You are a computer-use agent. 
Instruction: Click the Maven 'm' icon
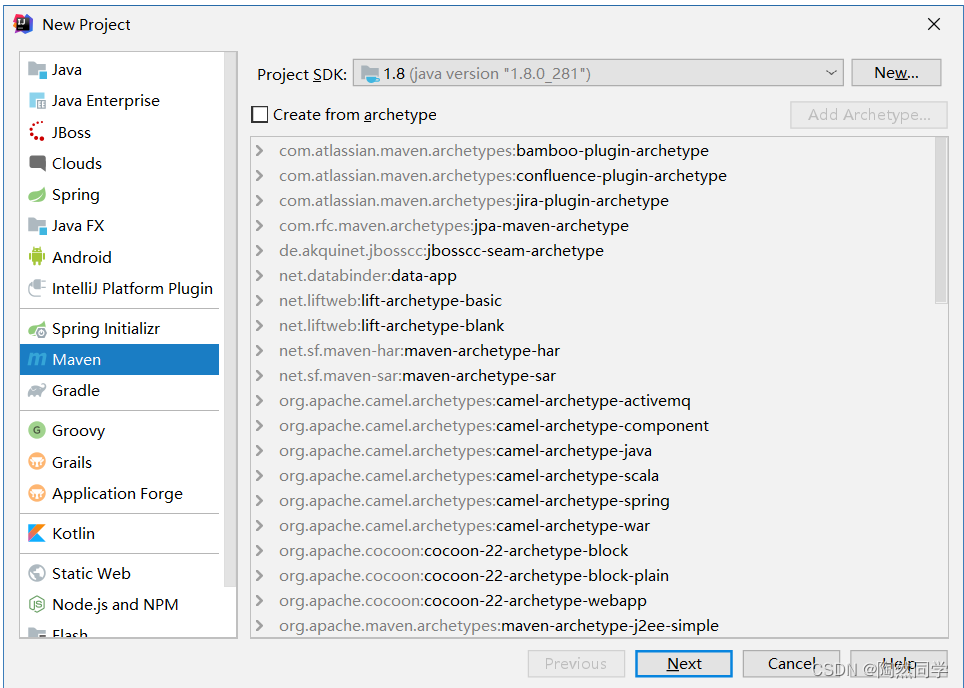click(x=37, y=360)
